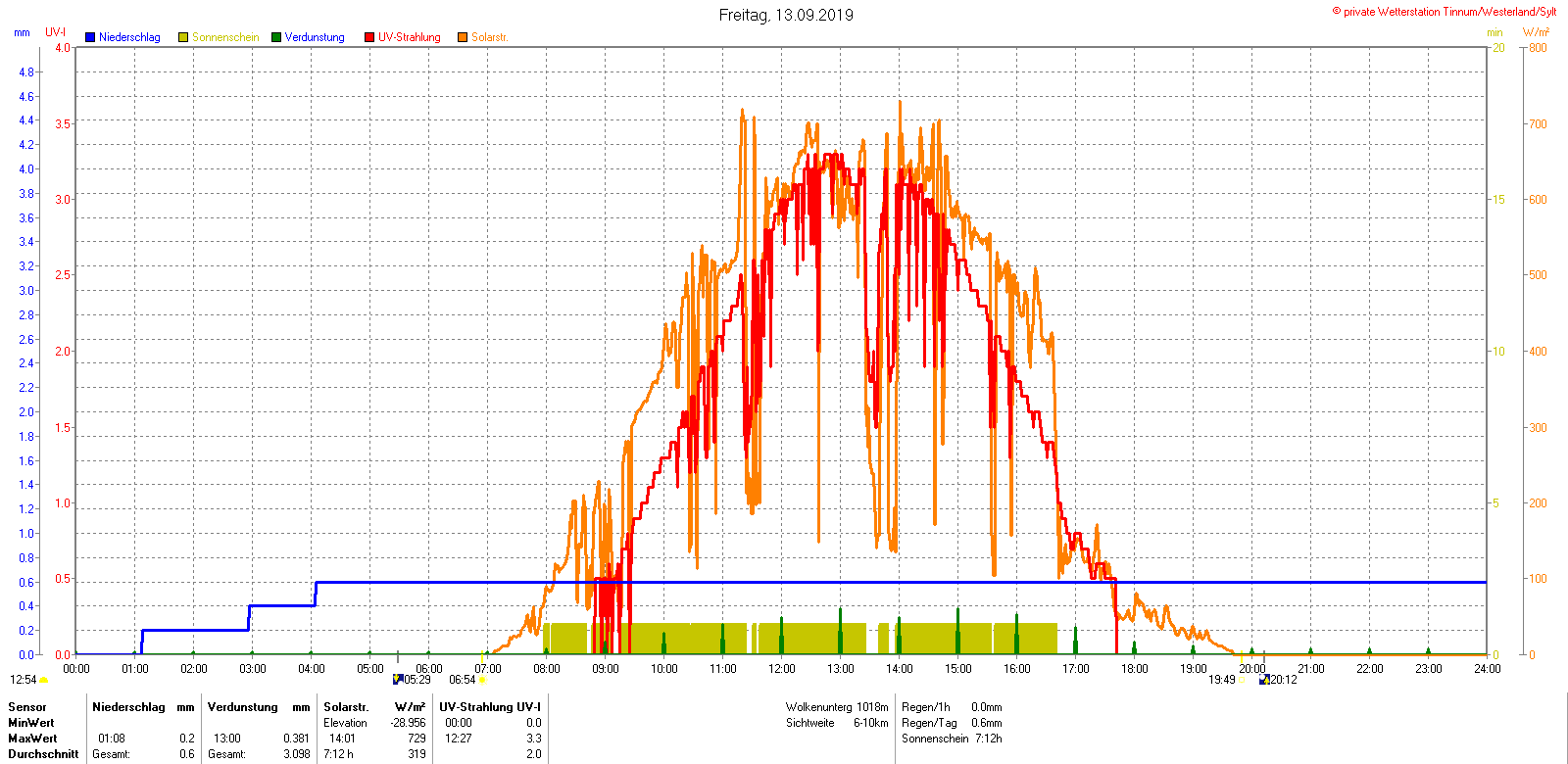Click the visibility value 6-10km

point(871,723)
